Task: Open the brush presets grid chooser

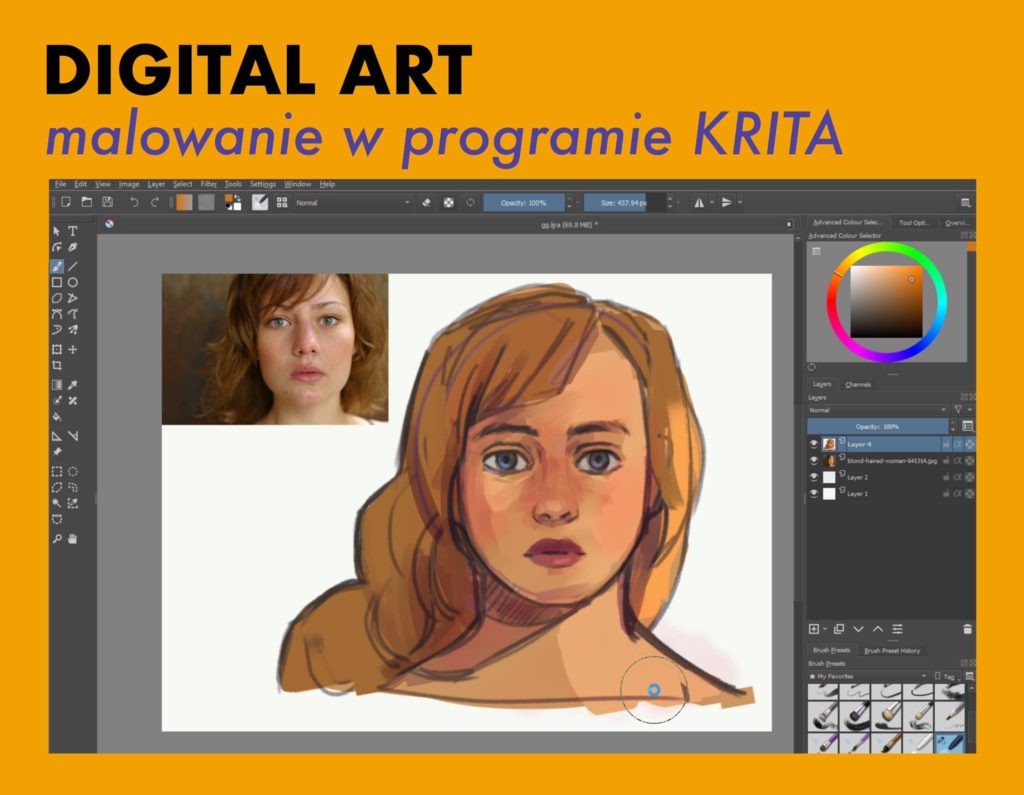Action: point(282,203)
